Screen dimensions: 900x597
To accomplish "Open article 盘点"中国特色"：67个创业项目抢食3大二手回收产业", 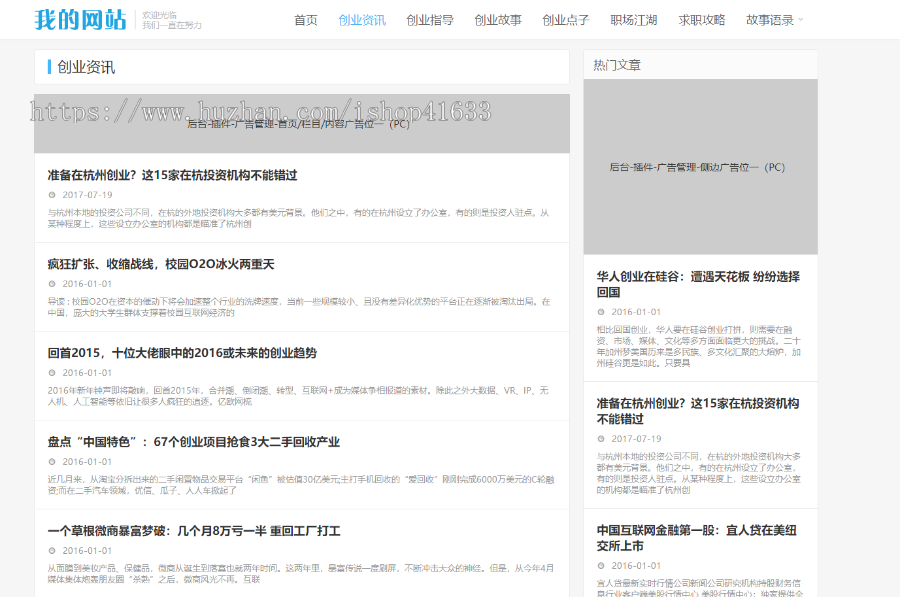I will 193,442.
